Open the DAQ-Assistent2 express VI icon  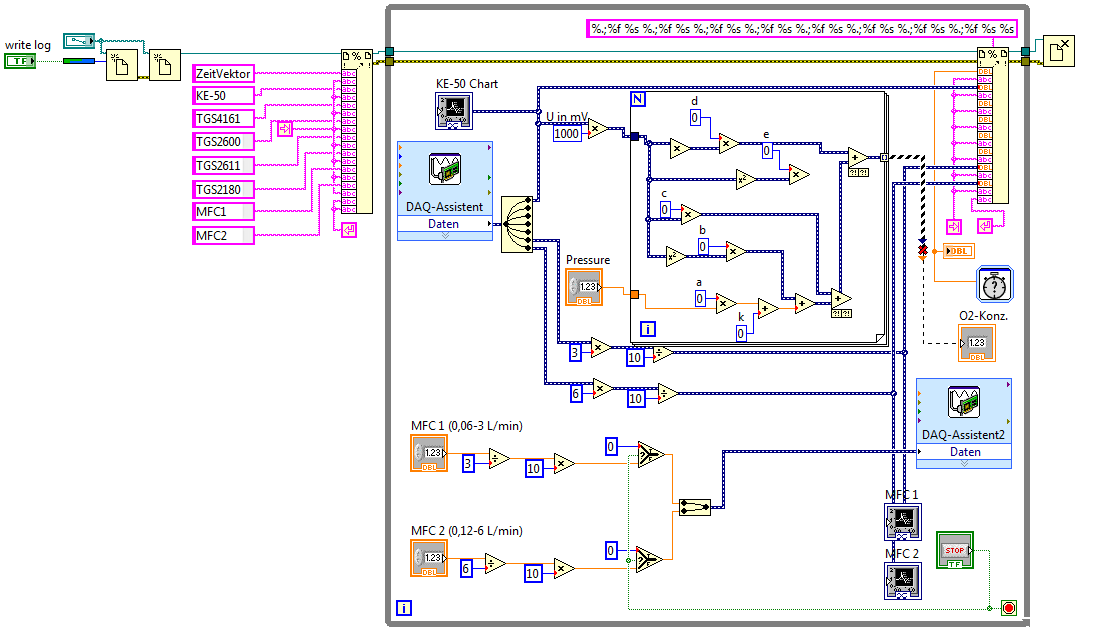964,402
